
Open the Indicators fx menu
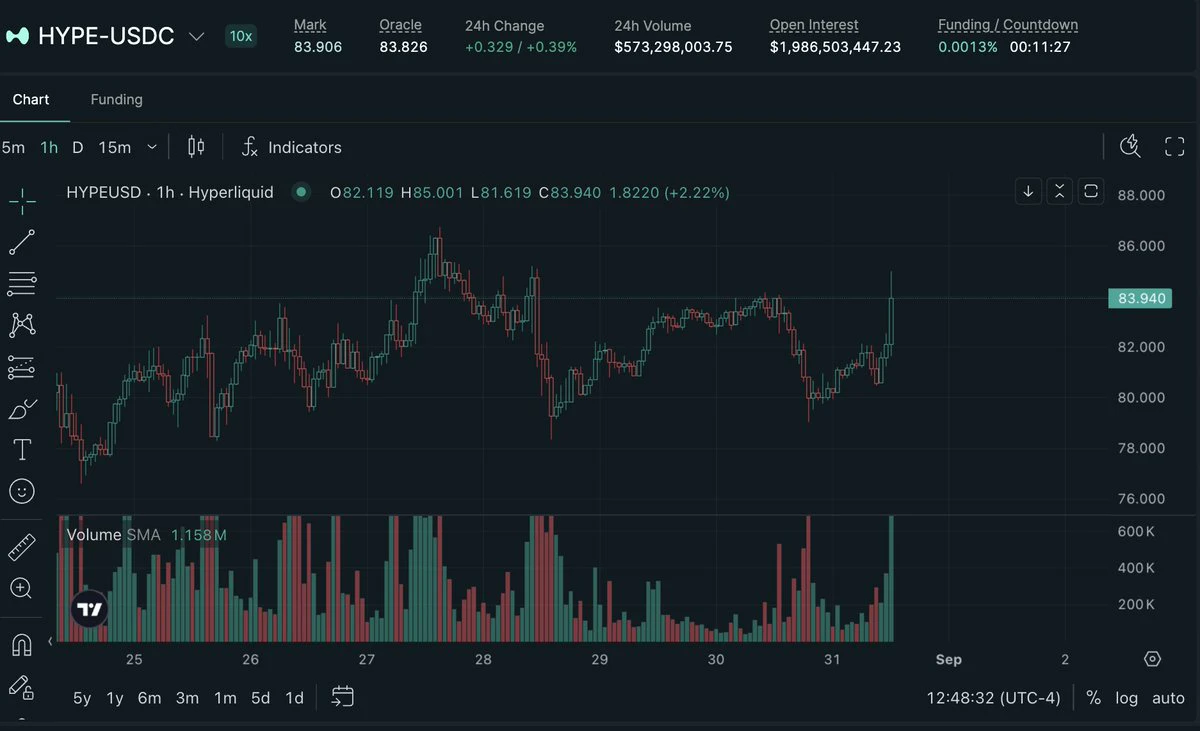[292, 147]
